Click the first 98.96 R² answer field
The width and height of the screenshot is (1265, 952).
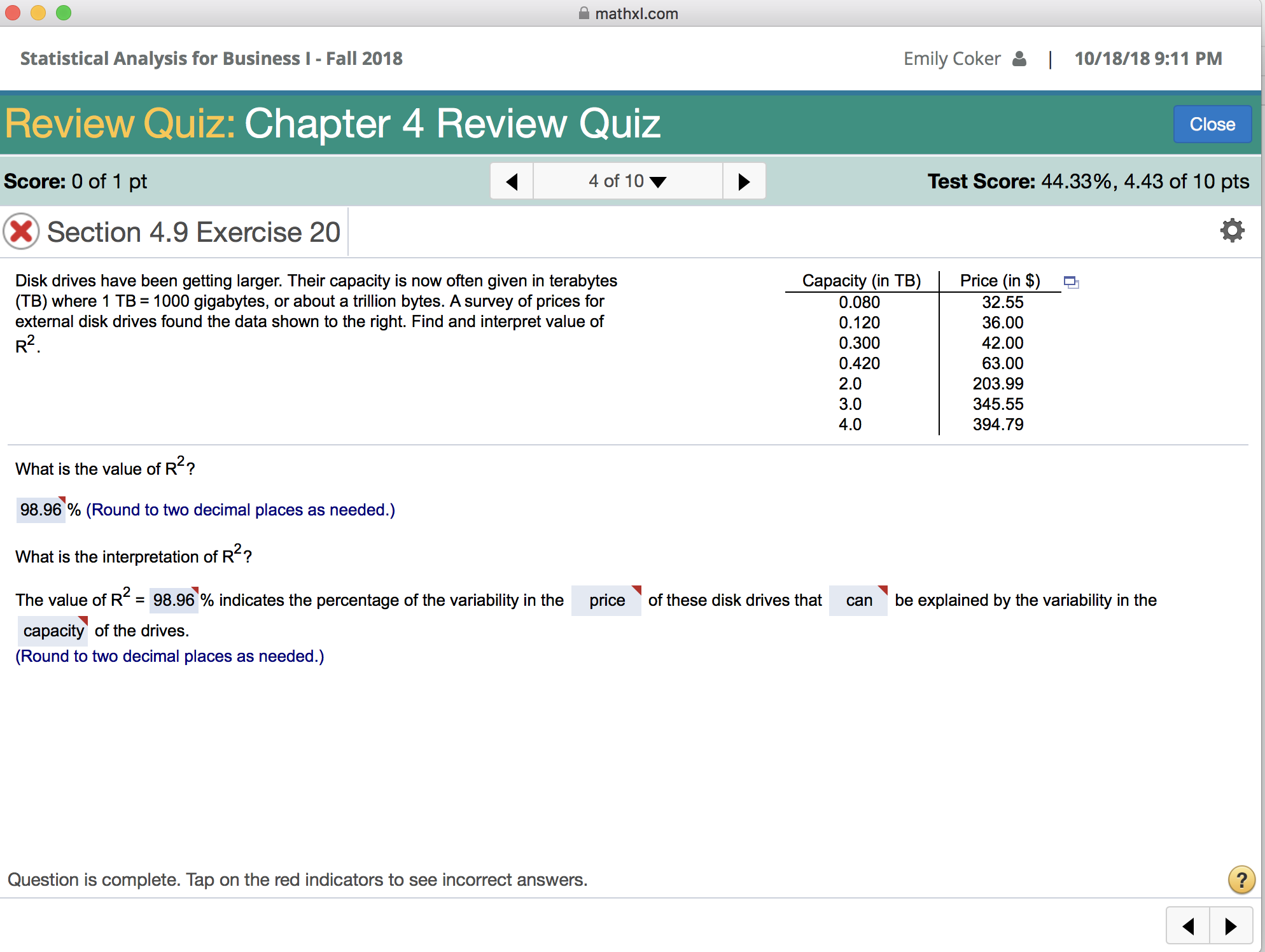coord(41,510)
